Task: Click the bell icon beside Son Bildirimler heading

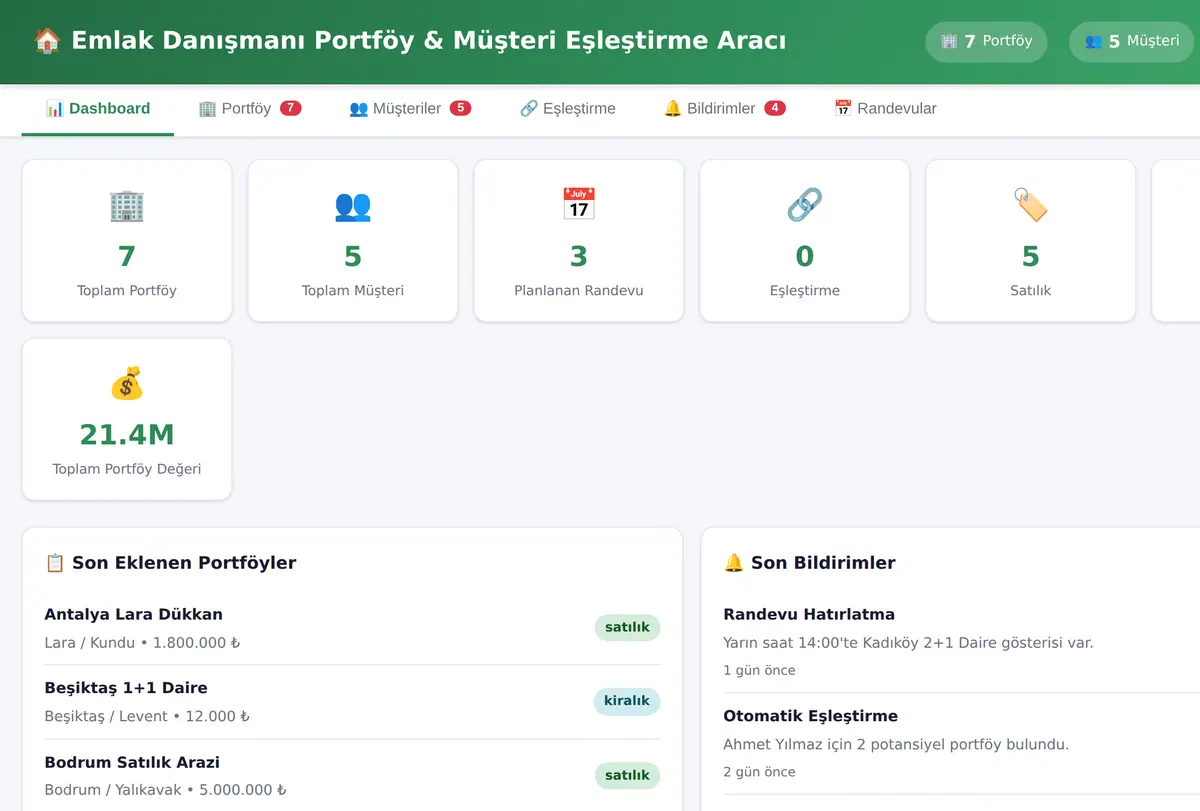Action: (x=734, y=563)
